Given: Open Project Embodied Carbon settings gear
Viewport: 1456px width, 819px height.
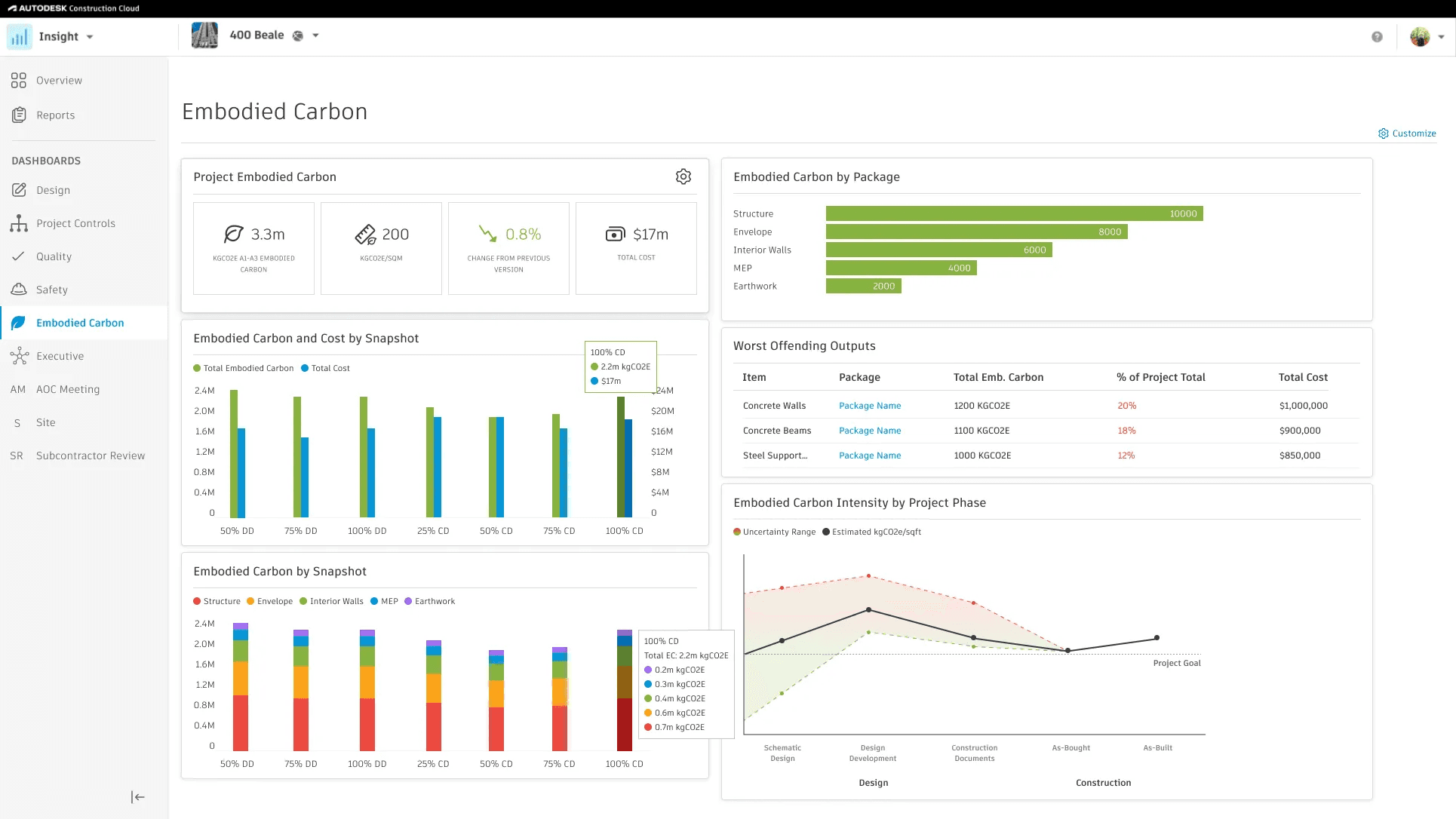Looking at the screenshot, I should pyautogui.click(x=683, y=176).
